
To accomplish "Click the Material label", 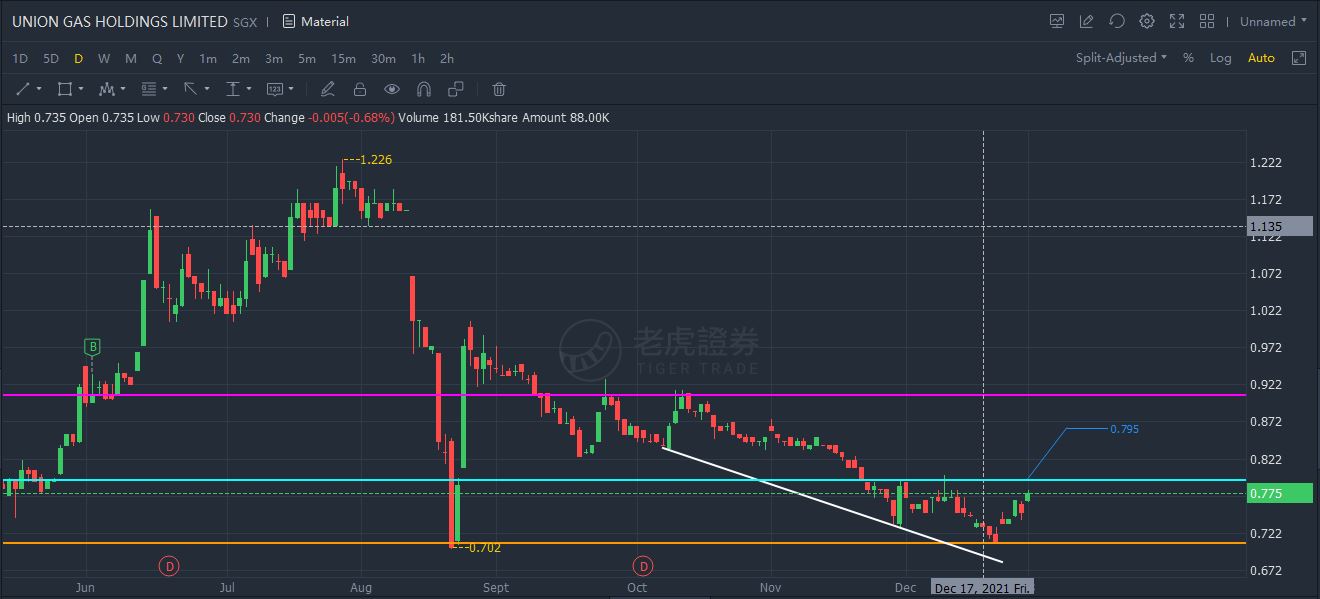I will click(324, 21).
